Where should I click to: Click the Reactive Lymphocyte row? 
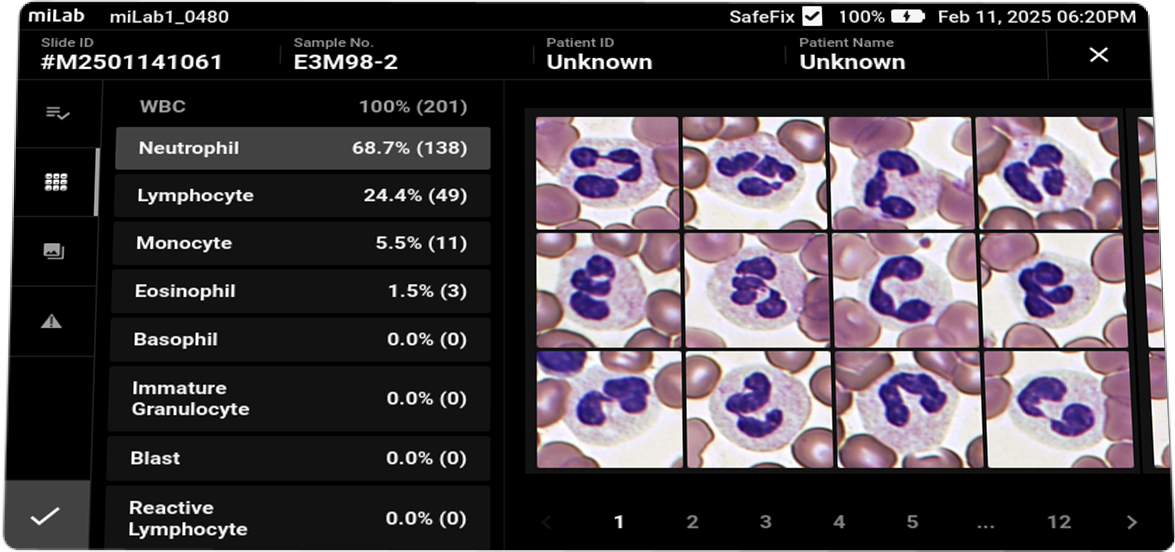[x=301, y=518]
